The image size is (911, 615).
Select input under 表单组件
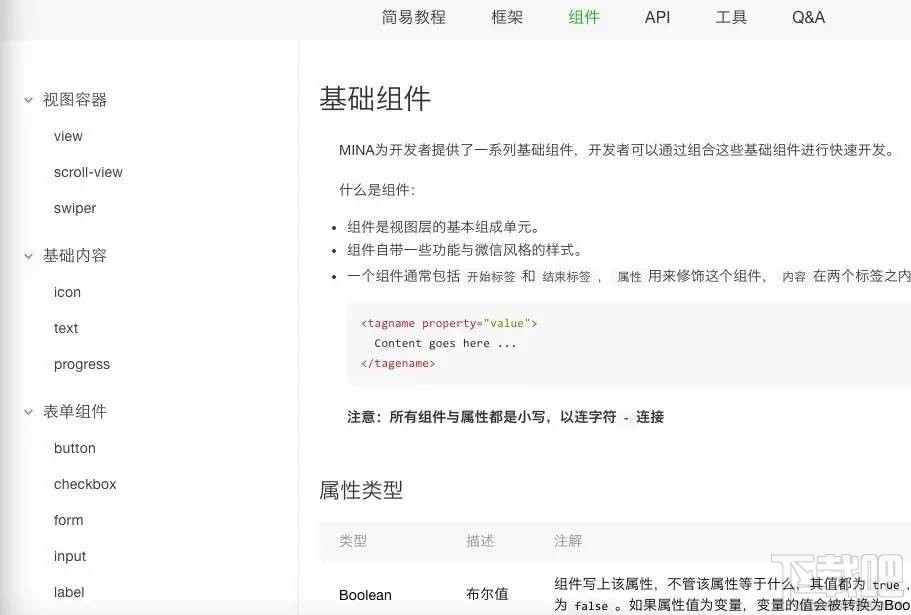[69, 556]
